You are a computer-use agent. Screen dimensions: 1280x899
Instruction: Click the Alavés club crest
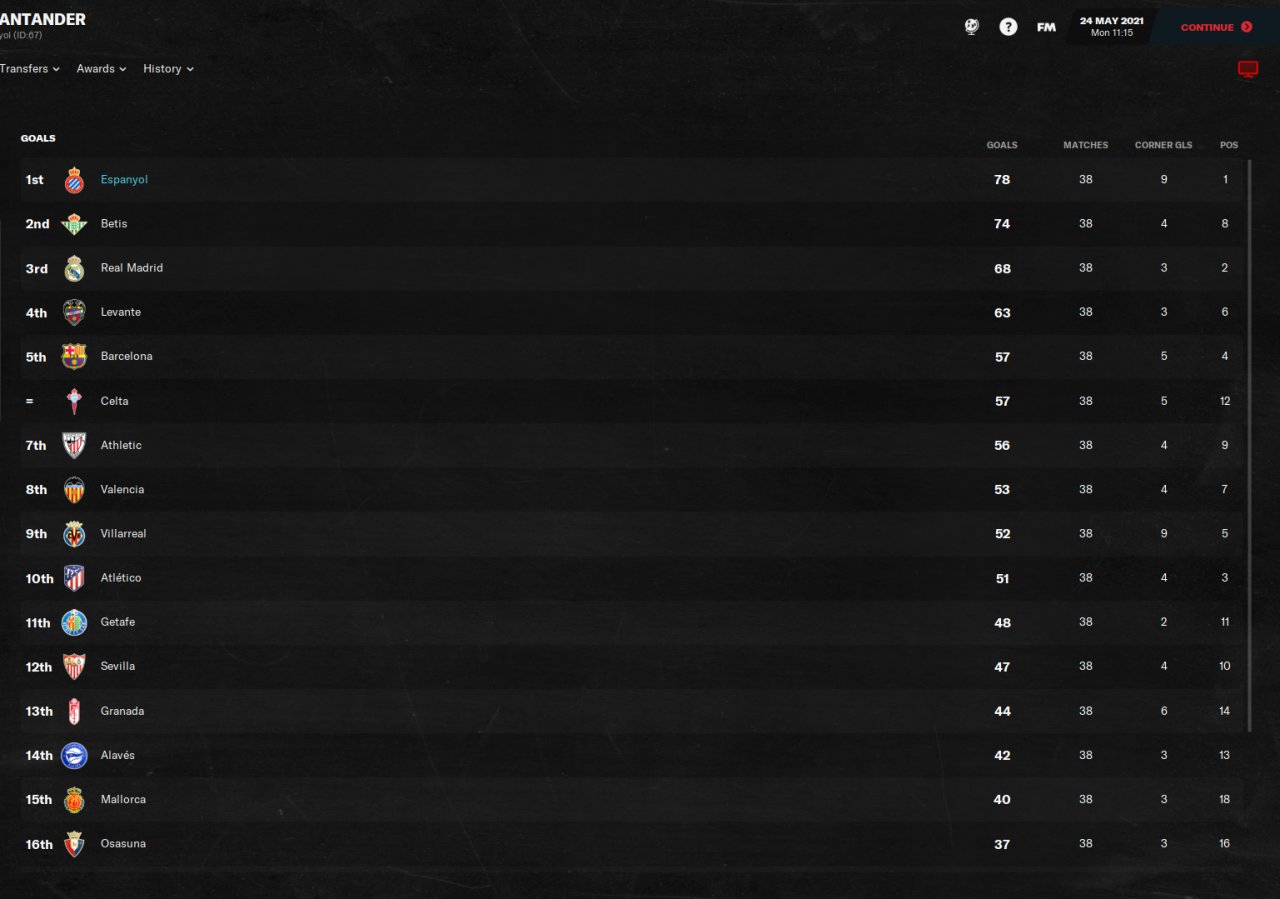point(74,755)
